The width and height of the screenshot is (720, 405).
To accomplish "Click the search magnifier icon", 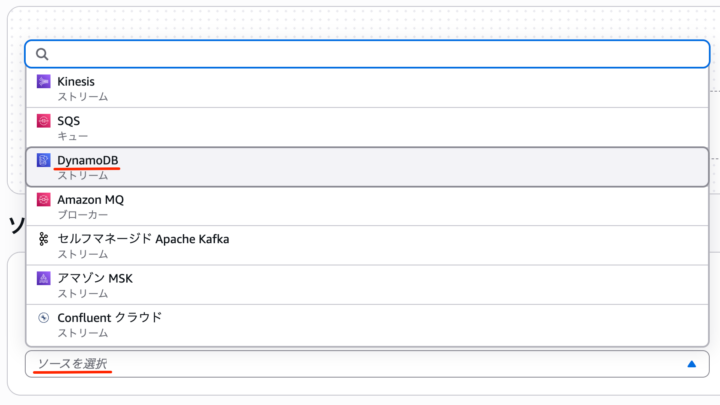I will click(x=42, y=54).
